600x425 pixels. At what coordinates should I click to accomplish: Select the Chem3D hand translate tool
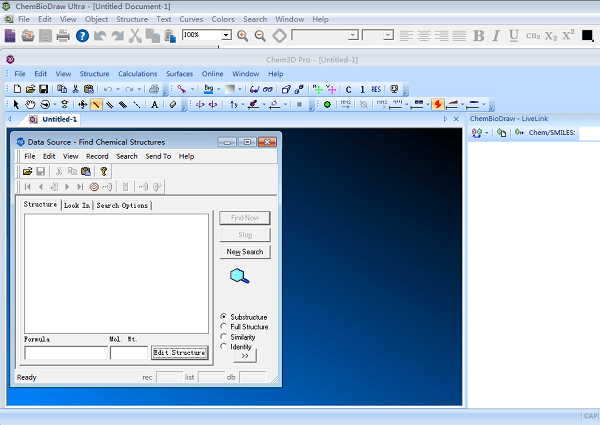(x=30, y=104)
